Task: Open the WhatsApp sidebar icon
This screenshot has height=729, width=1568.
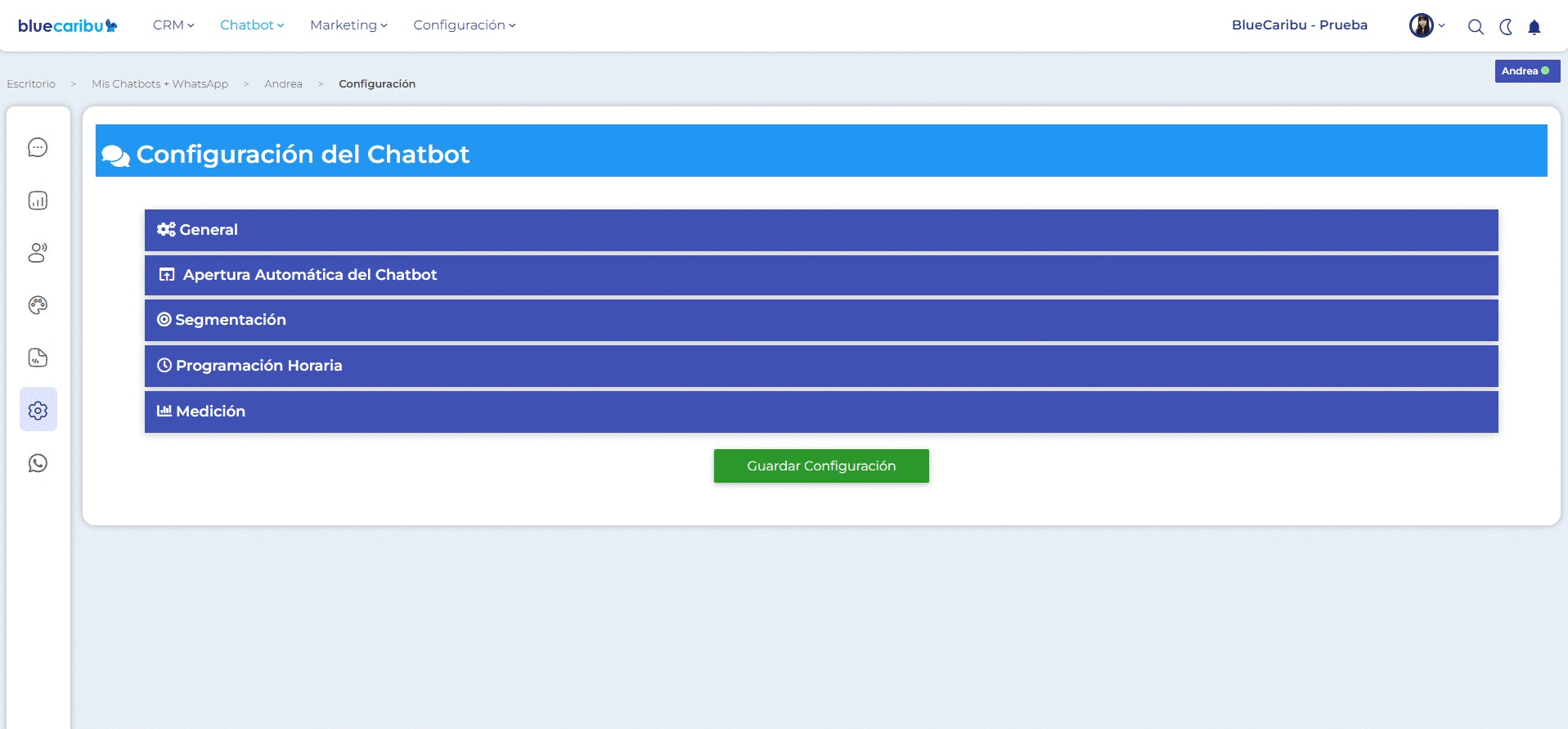Action: pos(38,463)
